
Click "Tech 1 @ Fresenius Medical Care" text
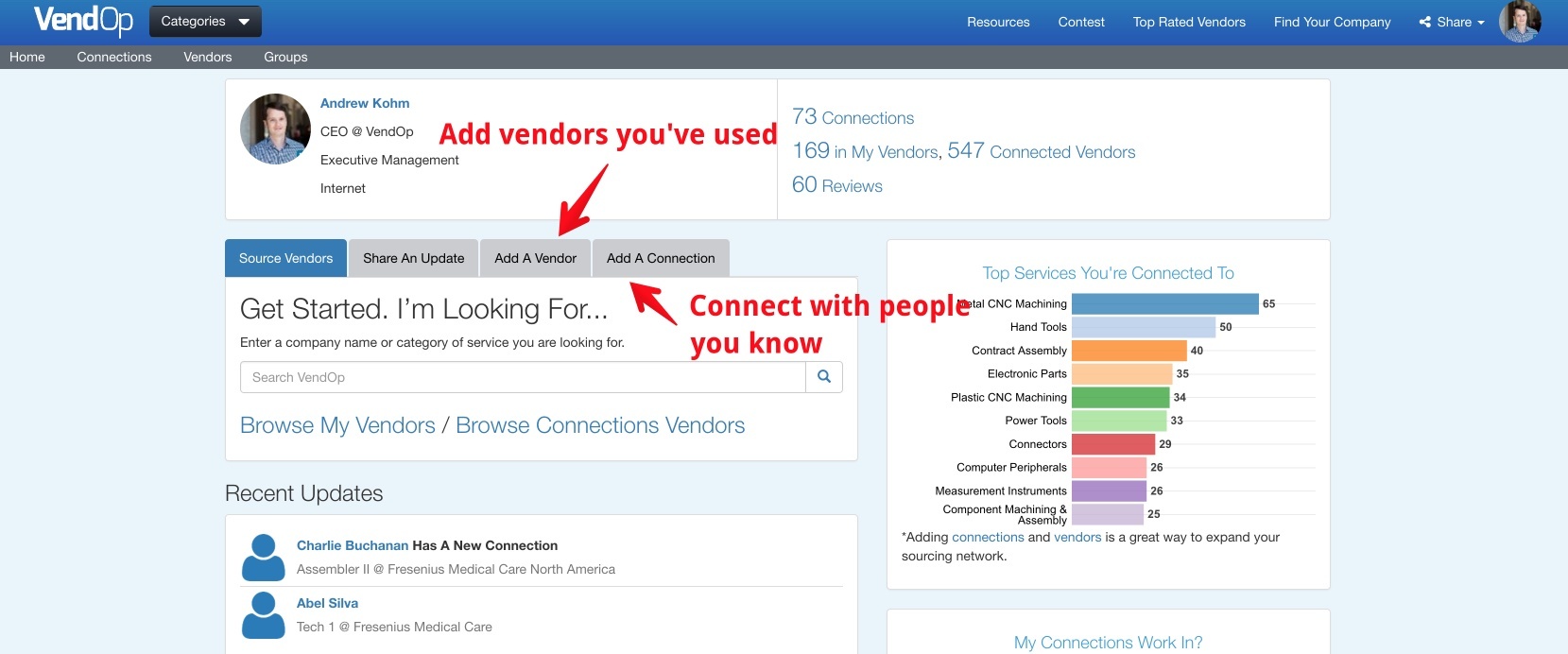394,627
